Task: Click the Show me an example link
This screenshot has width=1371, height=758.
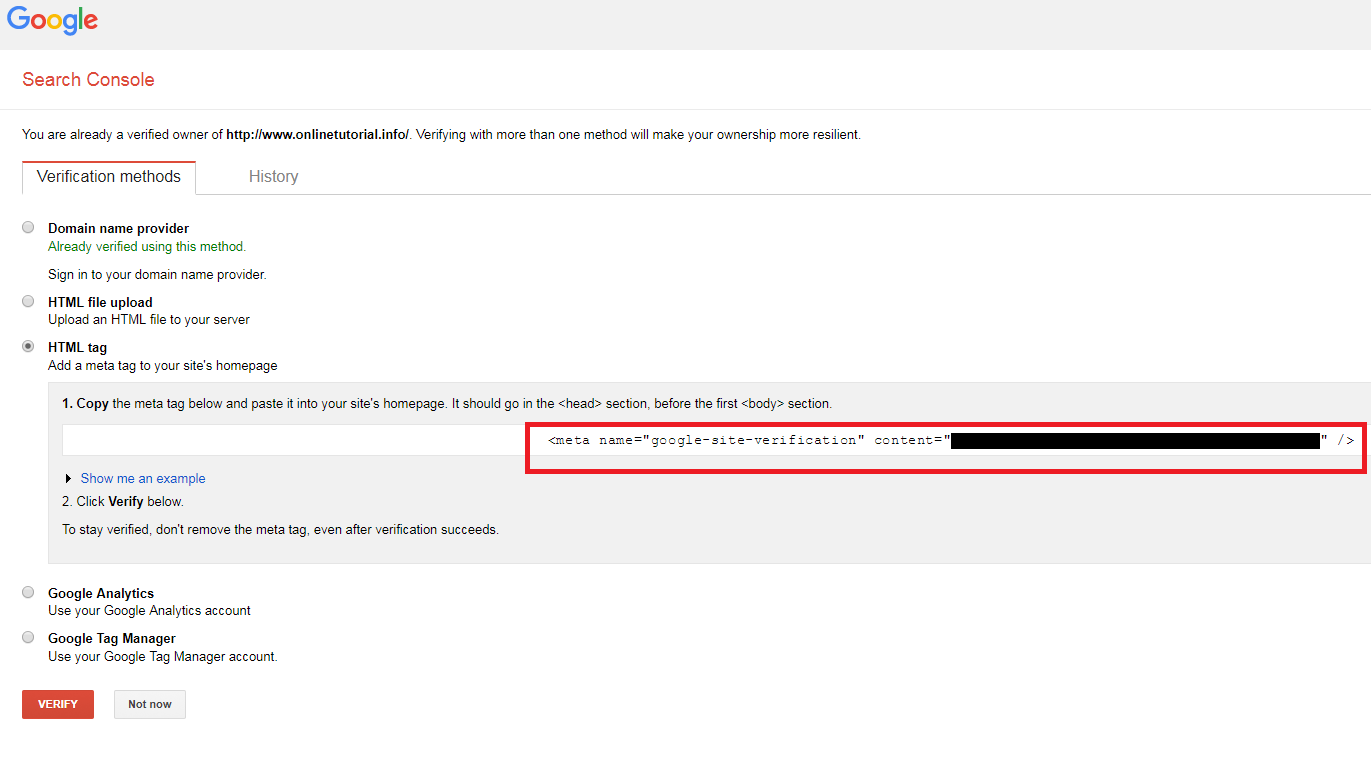Action: tap(143, 479)
